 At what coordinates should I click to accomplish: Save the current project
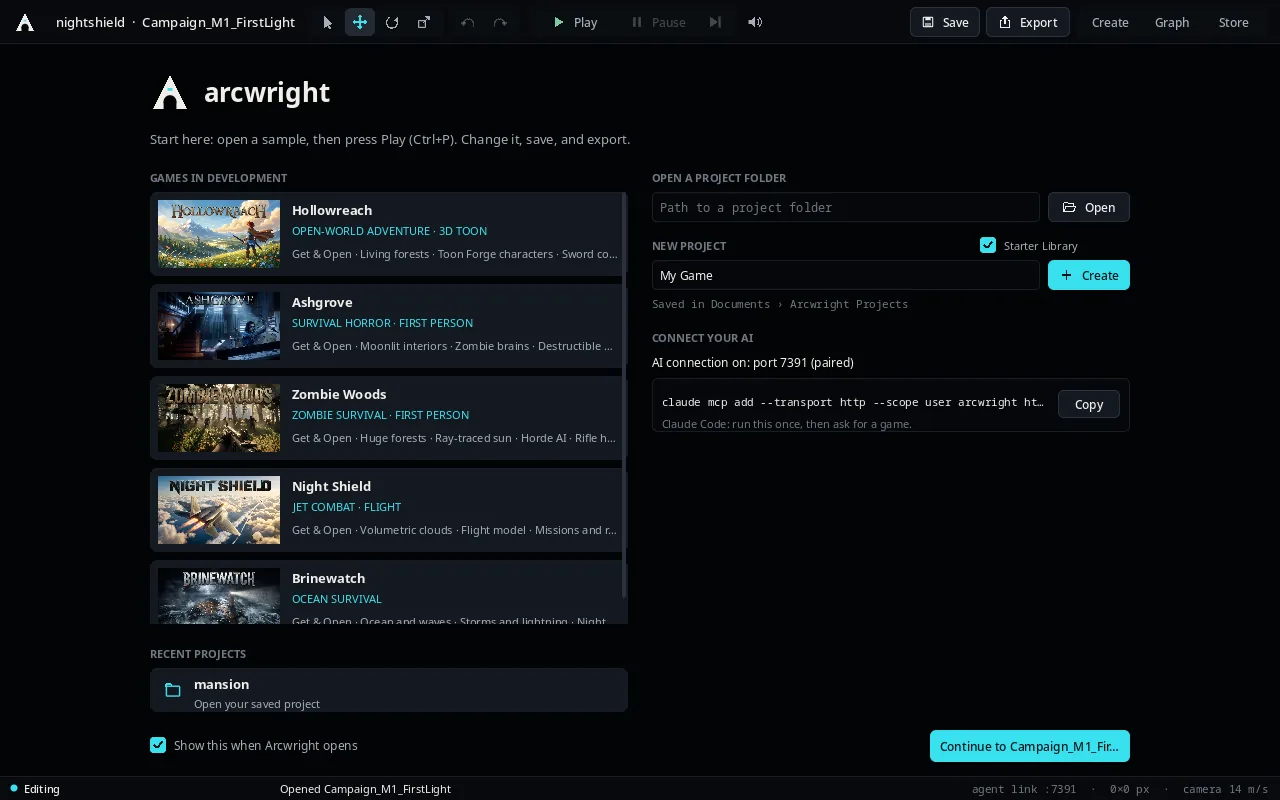[x=945, y=22]
